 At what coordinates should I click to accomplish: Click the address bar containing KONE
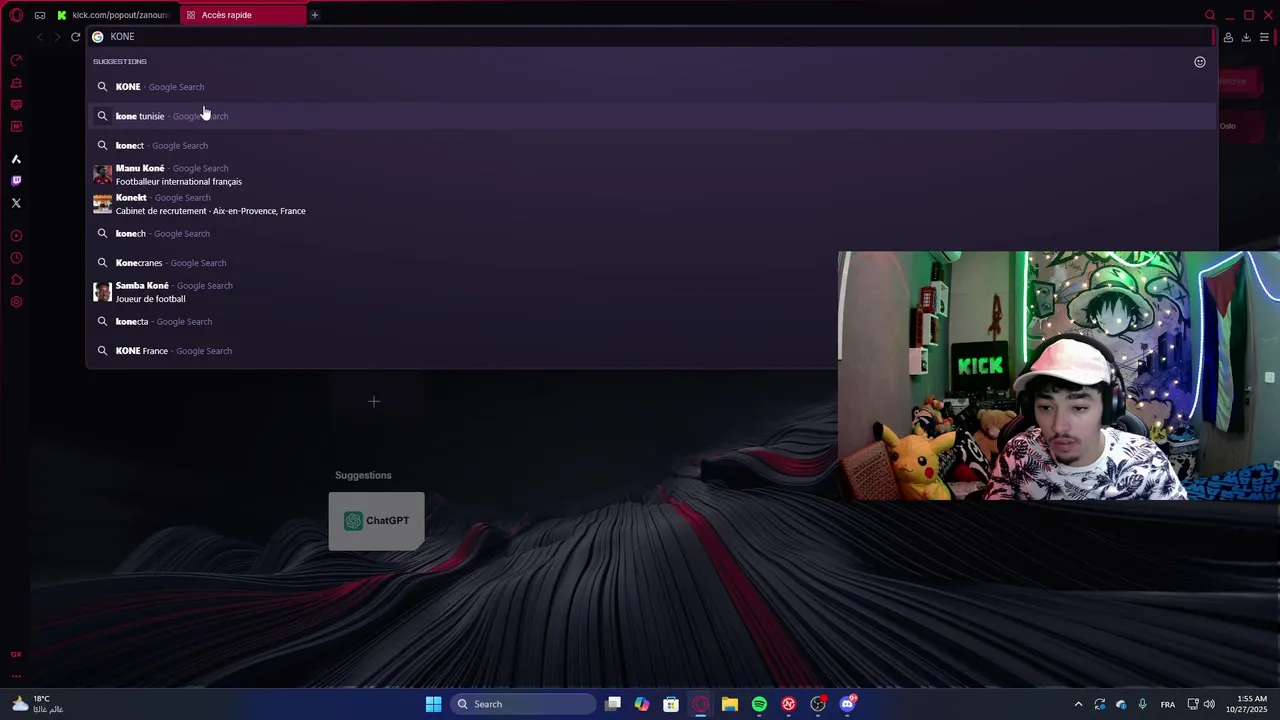click(x=650, y=37)
